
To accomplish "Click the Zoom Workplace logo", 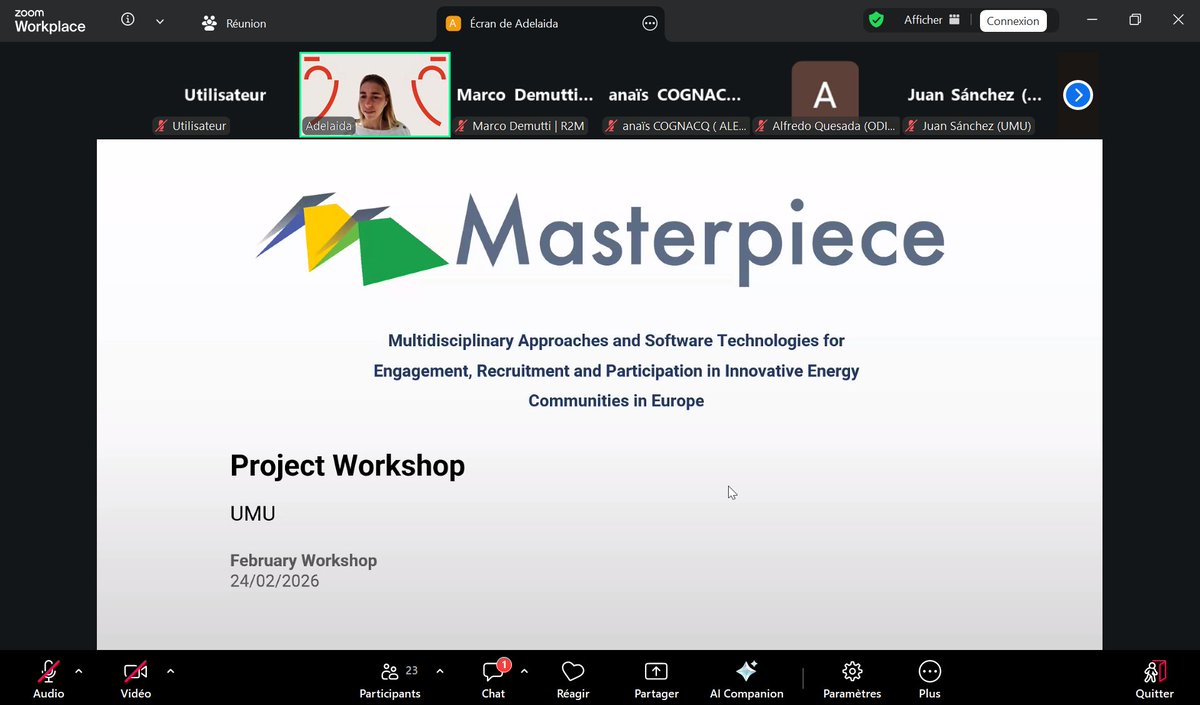I will tap(50, 22).
